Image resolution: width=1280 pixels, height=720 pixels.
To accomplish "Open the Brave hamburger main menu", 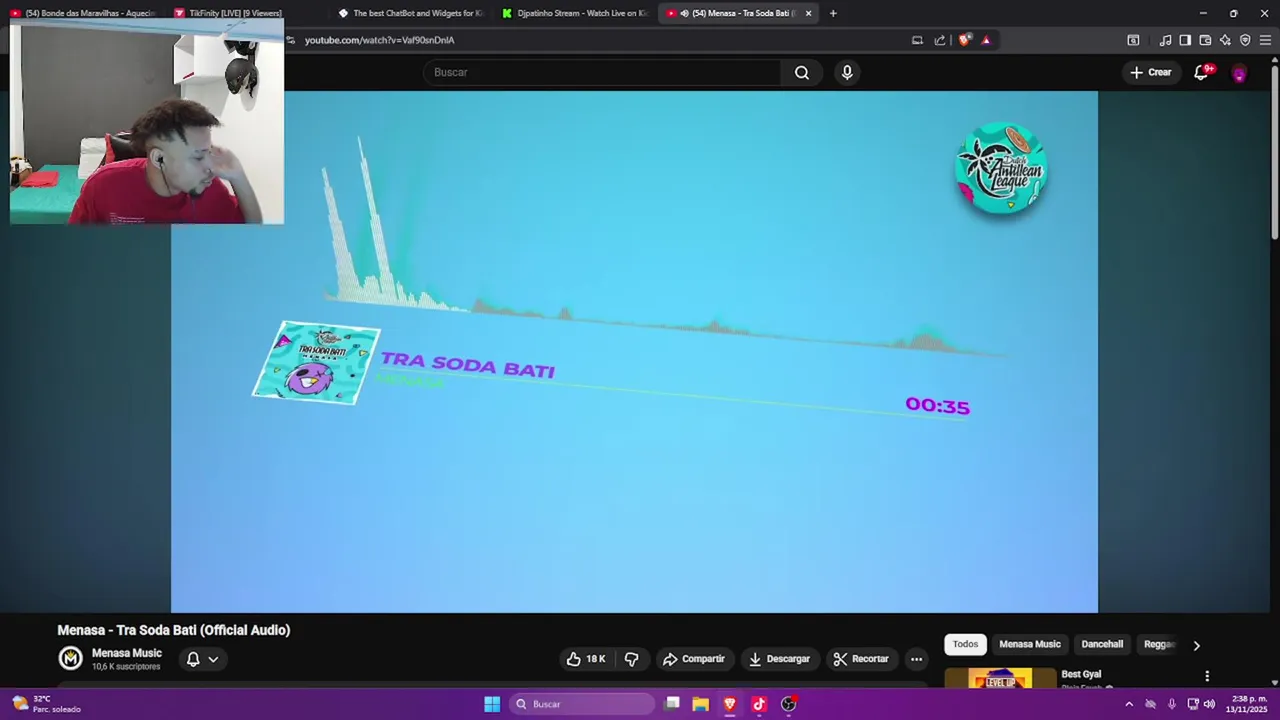I will tap(1265, 40).
